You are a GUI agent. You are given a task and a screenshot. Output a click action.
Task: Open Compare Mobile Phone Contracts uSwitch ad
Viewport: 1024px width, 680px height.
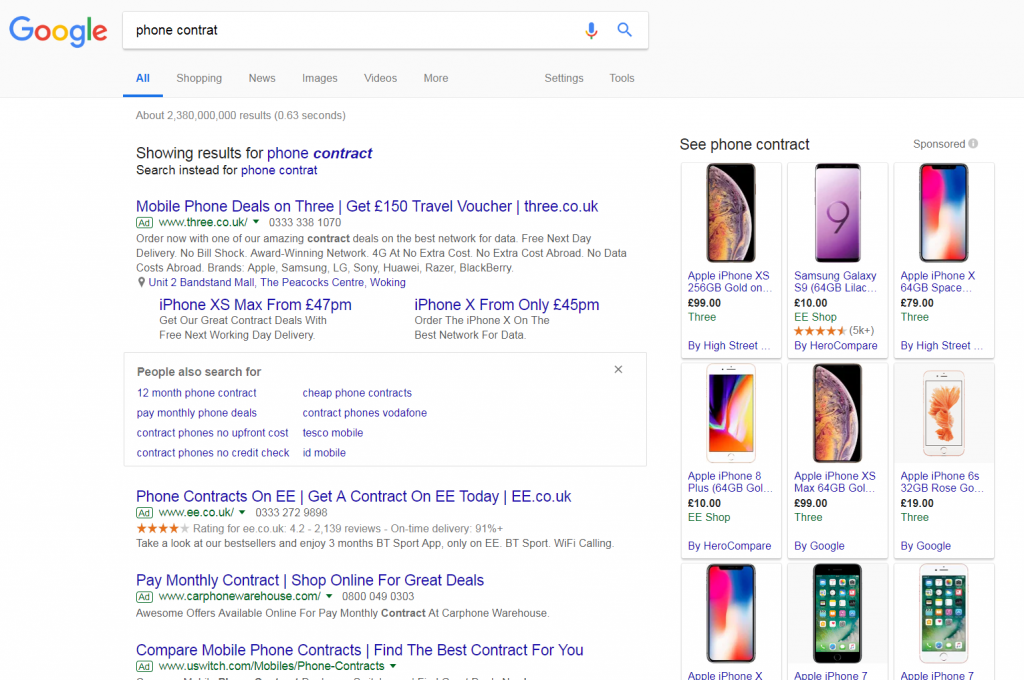359,650
